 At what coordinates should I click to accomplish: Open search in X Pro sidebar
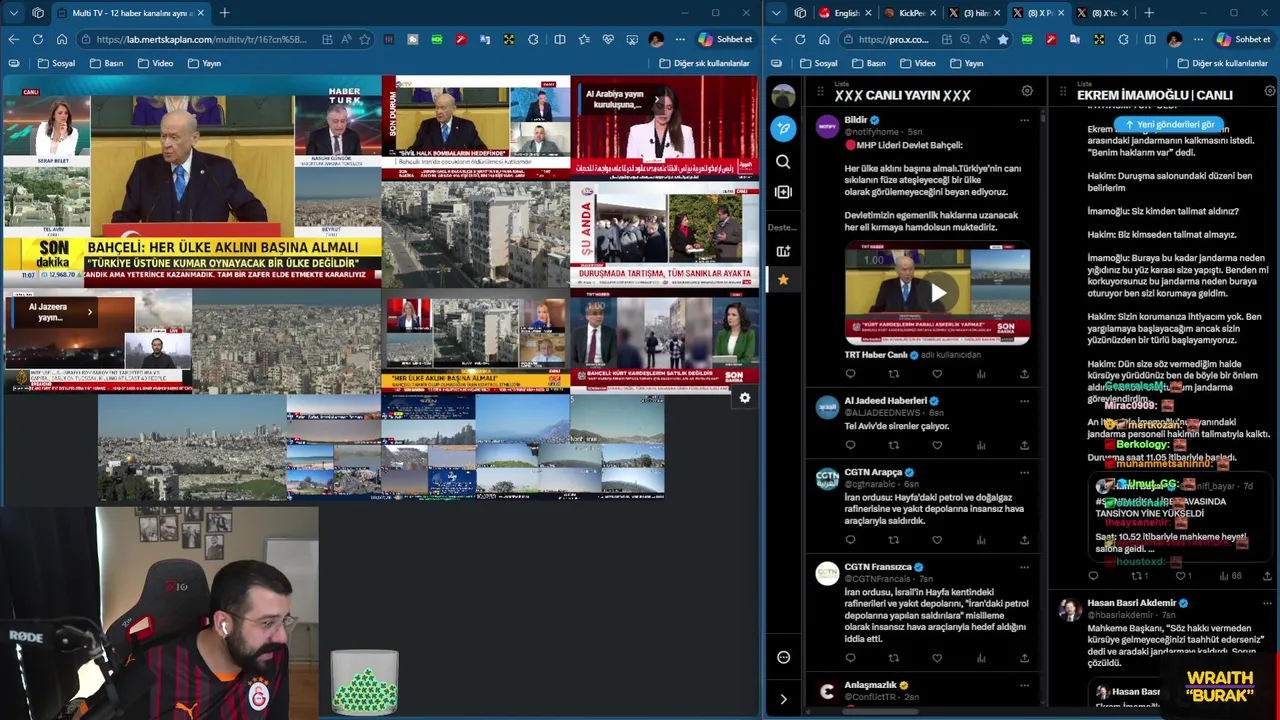(x=783, y=161)
